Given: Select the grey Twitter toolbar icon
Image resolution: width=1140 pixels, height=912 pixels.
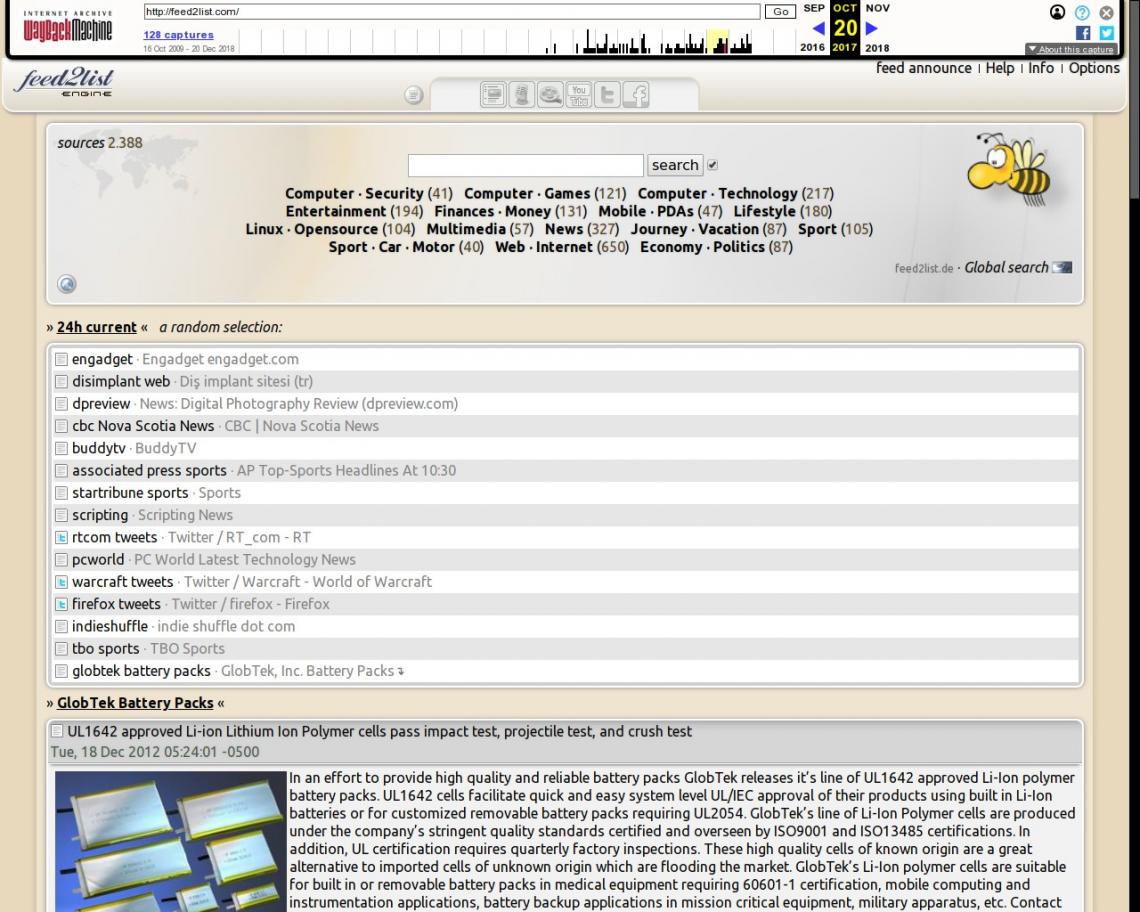Looking at the screenshot, I should [x=607, y=95].
